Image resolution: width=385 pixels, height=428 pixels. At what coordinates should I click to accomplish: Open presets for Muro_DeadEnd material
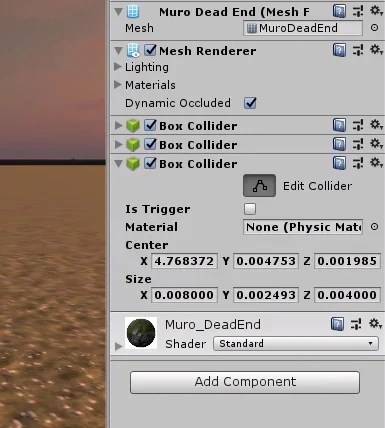(x=356, y=324)
